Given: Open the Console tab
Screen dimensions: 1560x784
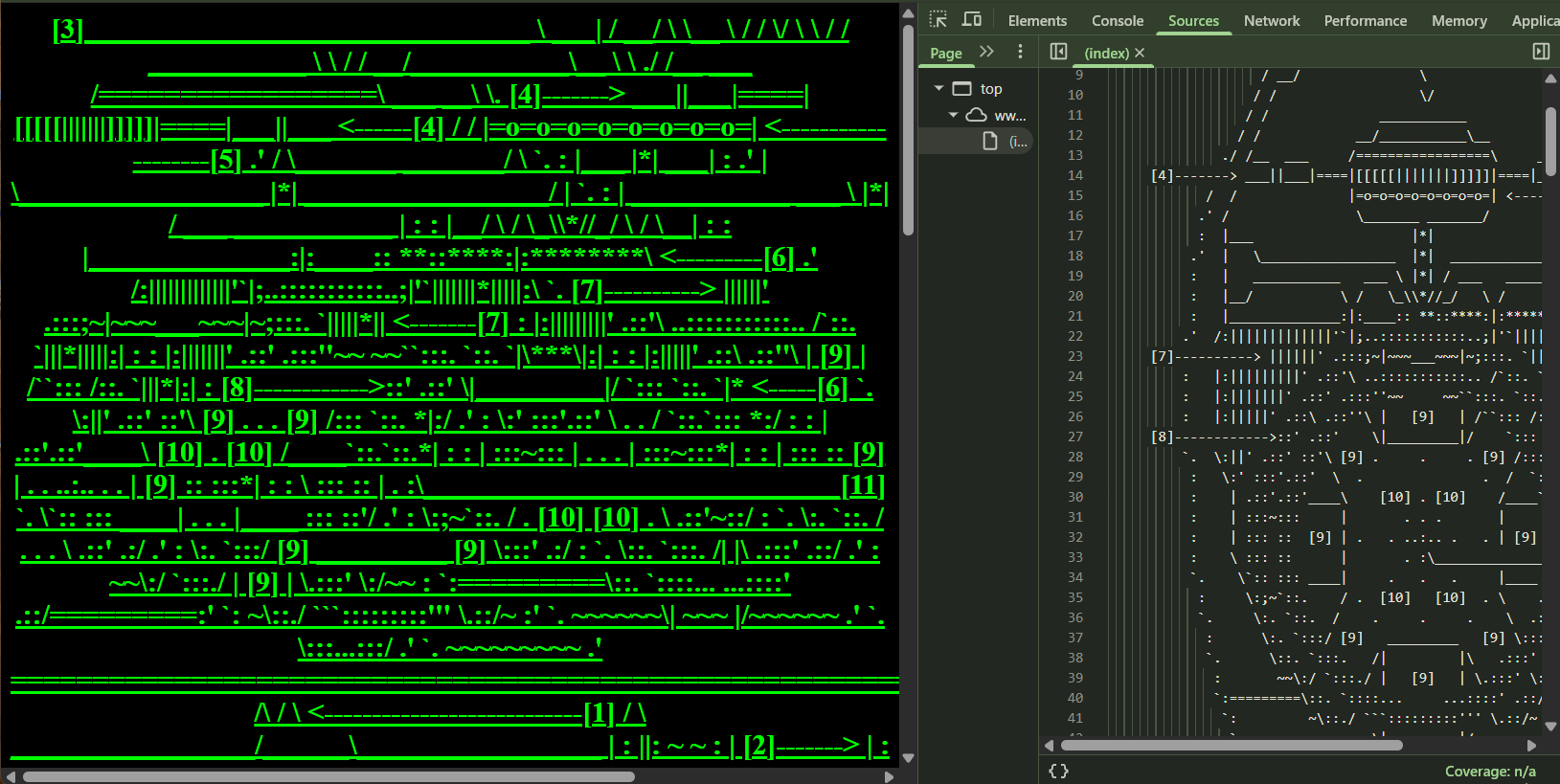Looking at the screenshot, I should click(x=1118, y=21).
